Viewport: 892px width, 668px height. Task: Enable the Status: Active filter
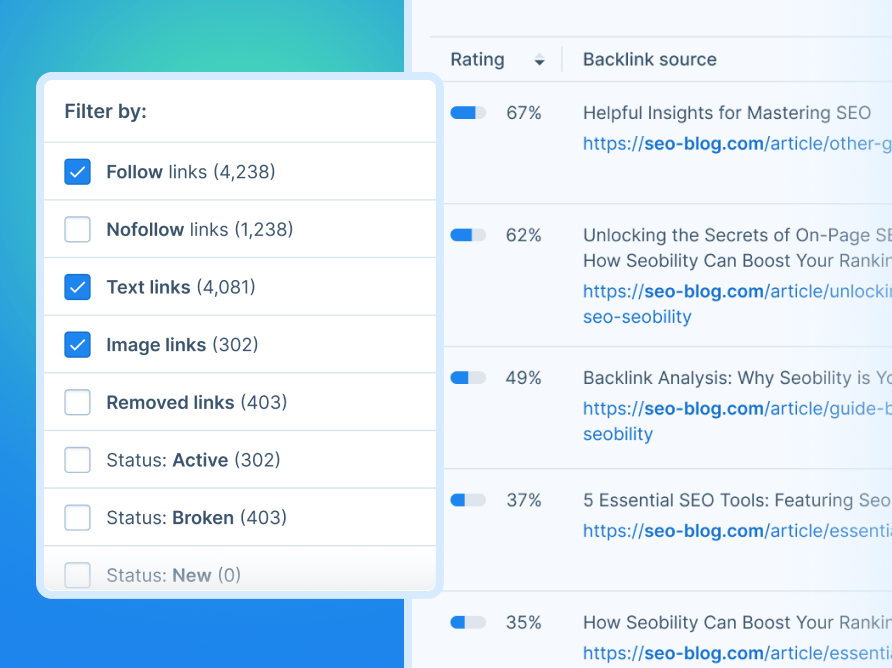point(77,459)
